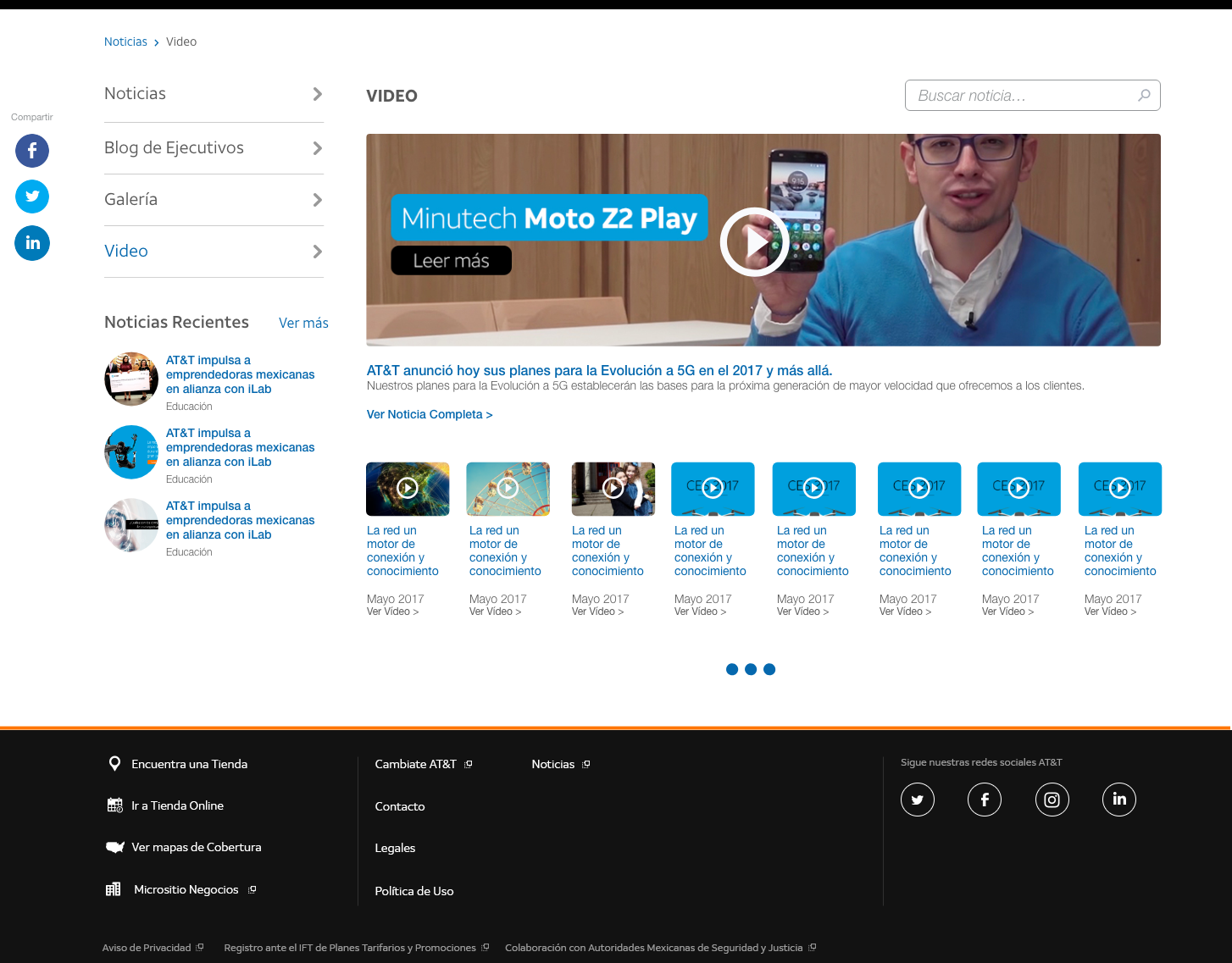Image resolution: width=1232 pixels, height=963 pixels.
Task: Play the Minutech Moto Z2 Play video
Action: pos(754,241)
